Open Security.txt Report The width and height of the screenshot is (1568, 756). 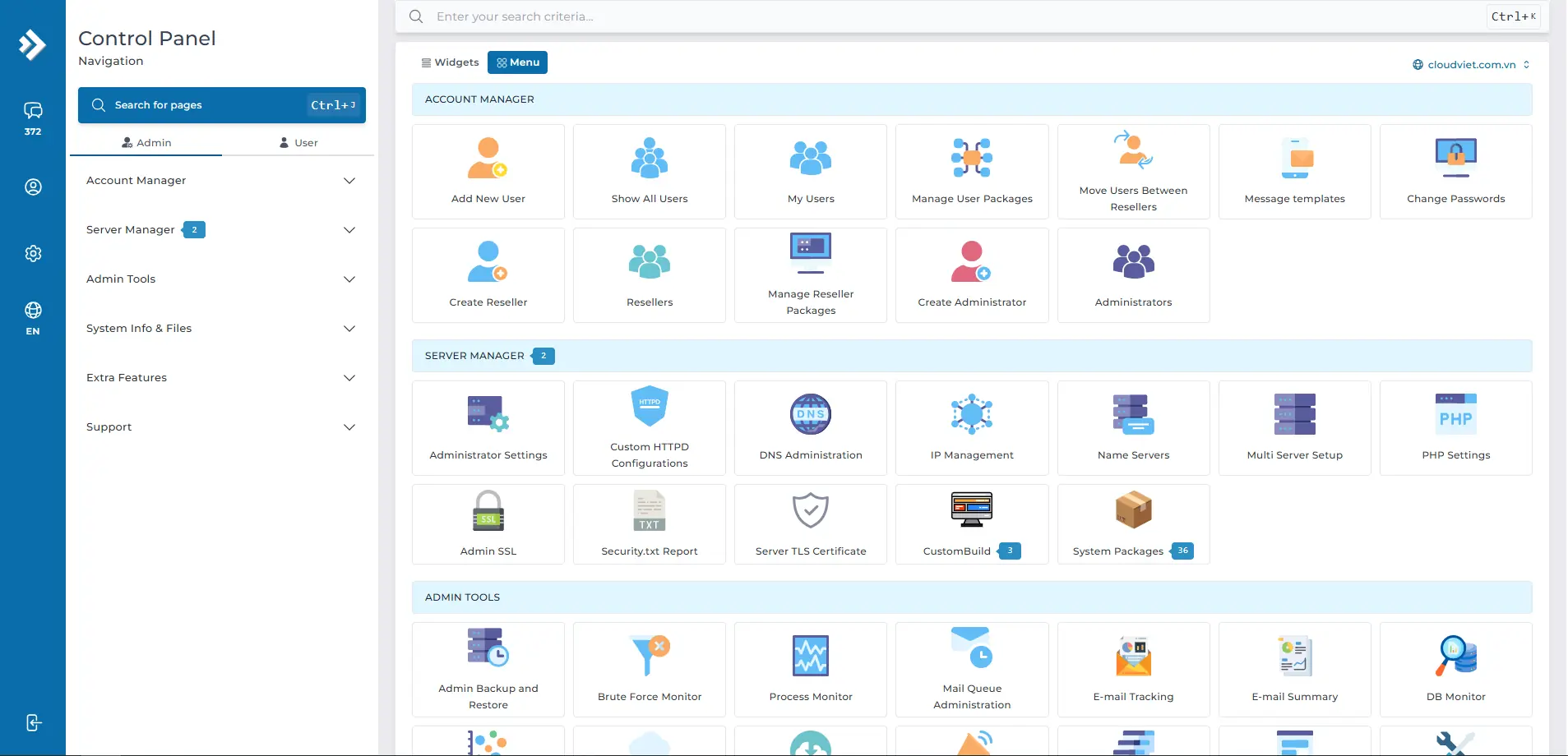coord(649,523)
